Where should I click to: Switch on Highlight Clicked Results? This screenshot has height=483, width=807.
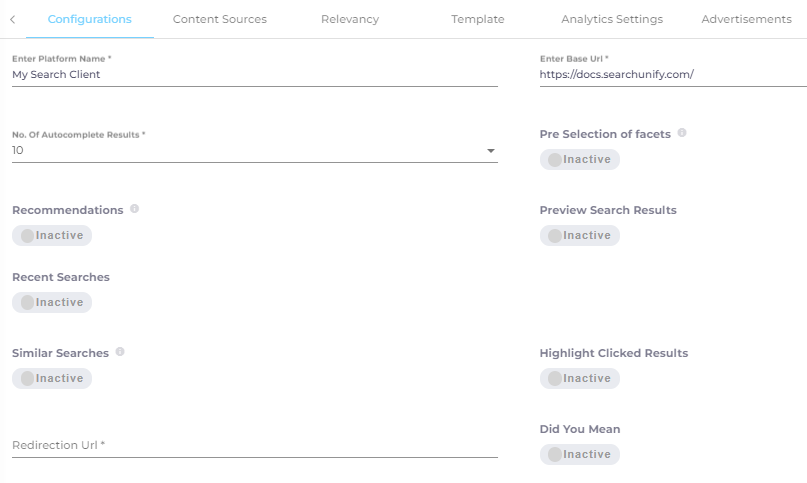(580, 378)
